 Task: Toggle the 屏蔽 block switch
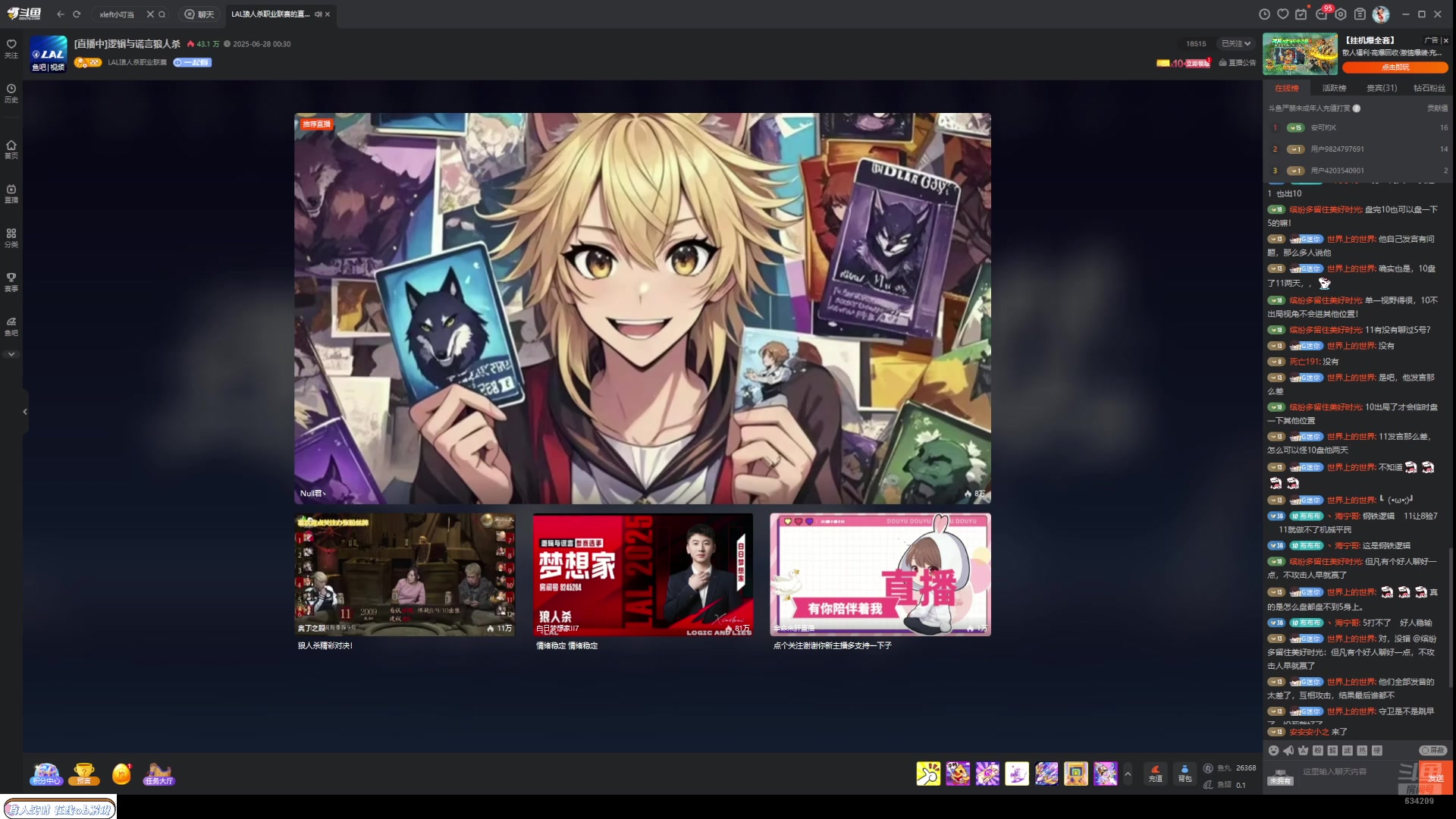(x=1432, y=750)
